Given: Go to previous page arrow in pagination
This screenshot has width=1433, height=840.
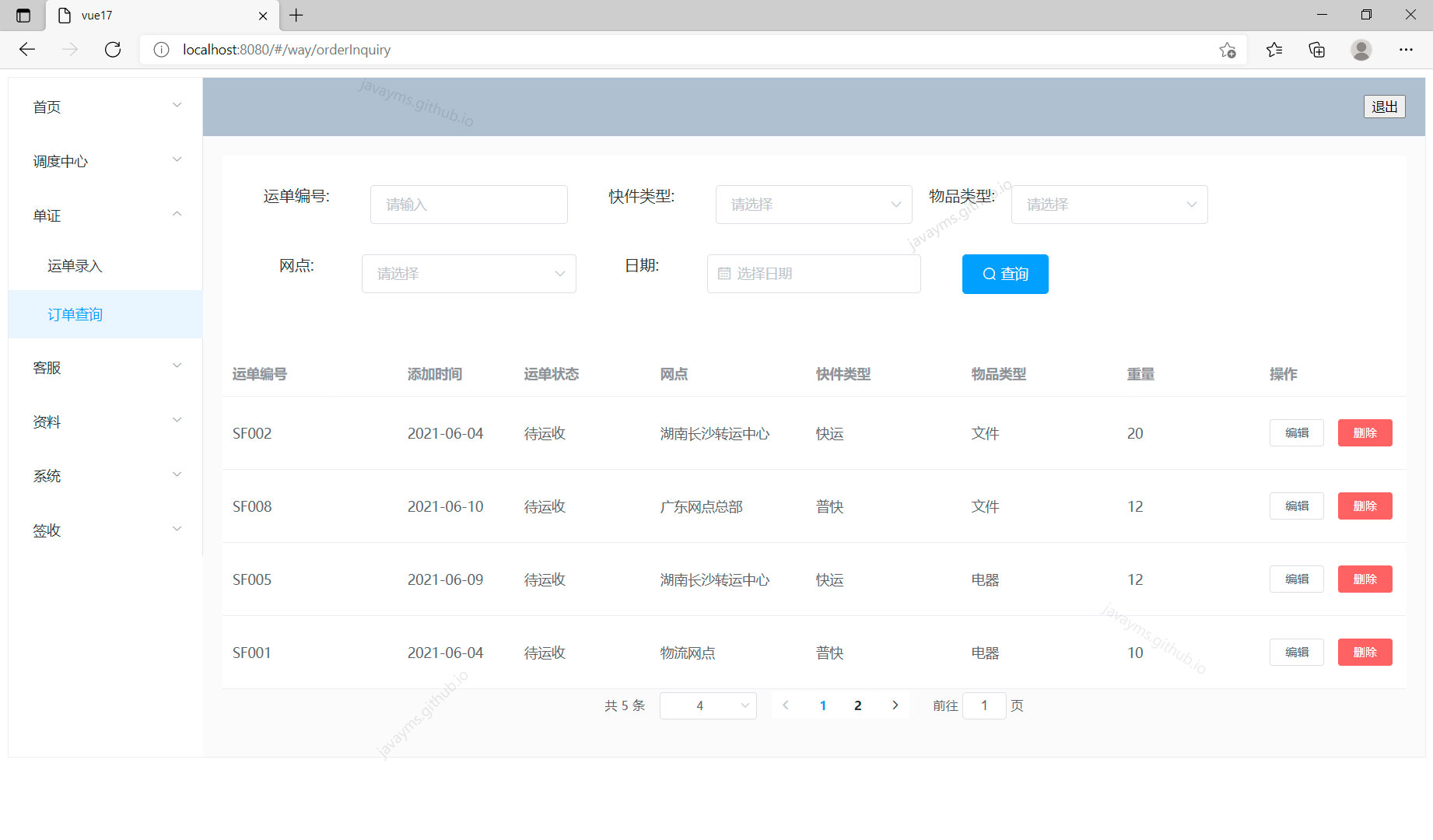Looking at the screenshot, I should click(786, 705).
